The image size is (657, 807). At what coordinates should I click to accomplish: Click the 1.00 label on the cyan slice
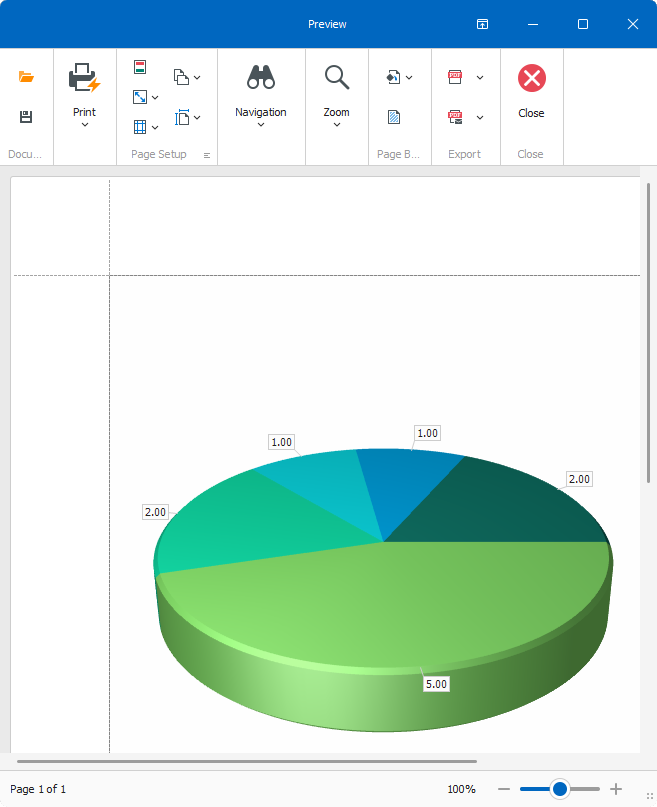pos(281,442)
